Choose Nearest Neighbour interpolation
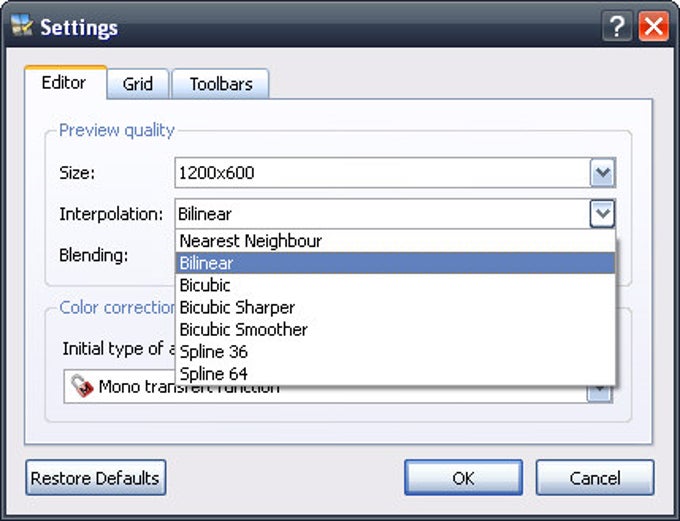Viewport: 680px width, 521px height. pos(395,241)
